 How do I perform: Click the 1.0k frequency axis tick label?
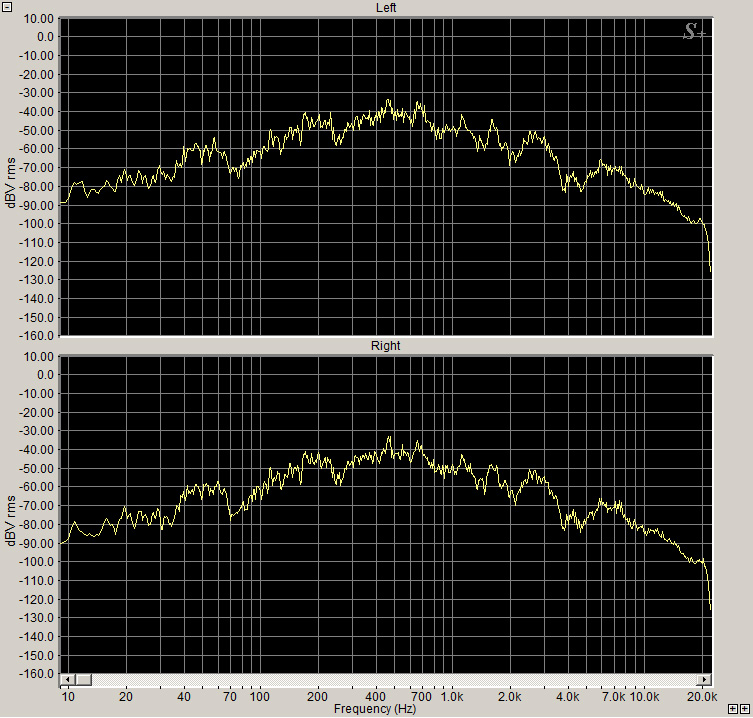pyautogui.click(x=452, y=696)
